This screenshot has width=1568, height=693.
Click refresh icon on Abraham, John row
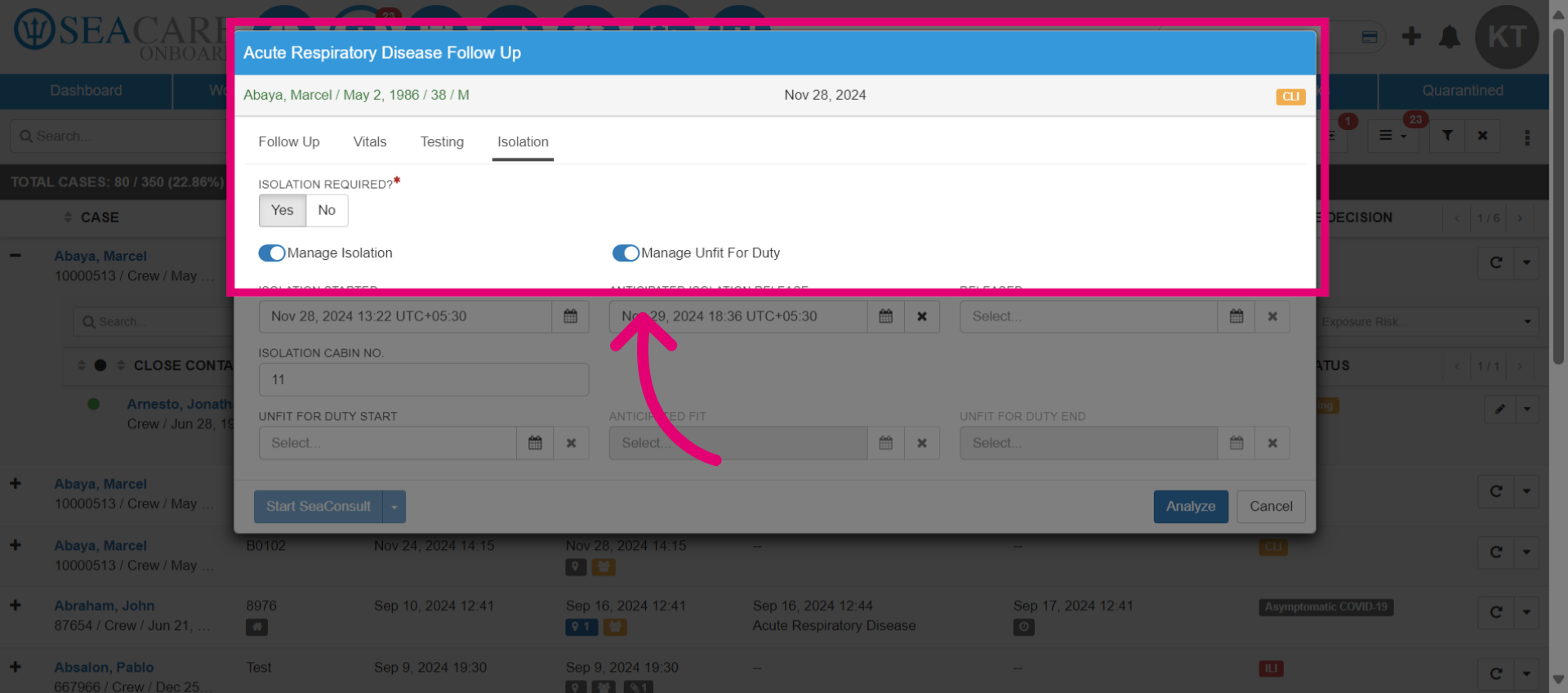1496,612
